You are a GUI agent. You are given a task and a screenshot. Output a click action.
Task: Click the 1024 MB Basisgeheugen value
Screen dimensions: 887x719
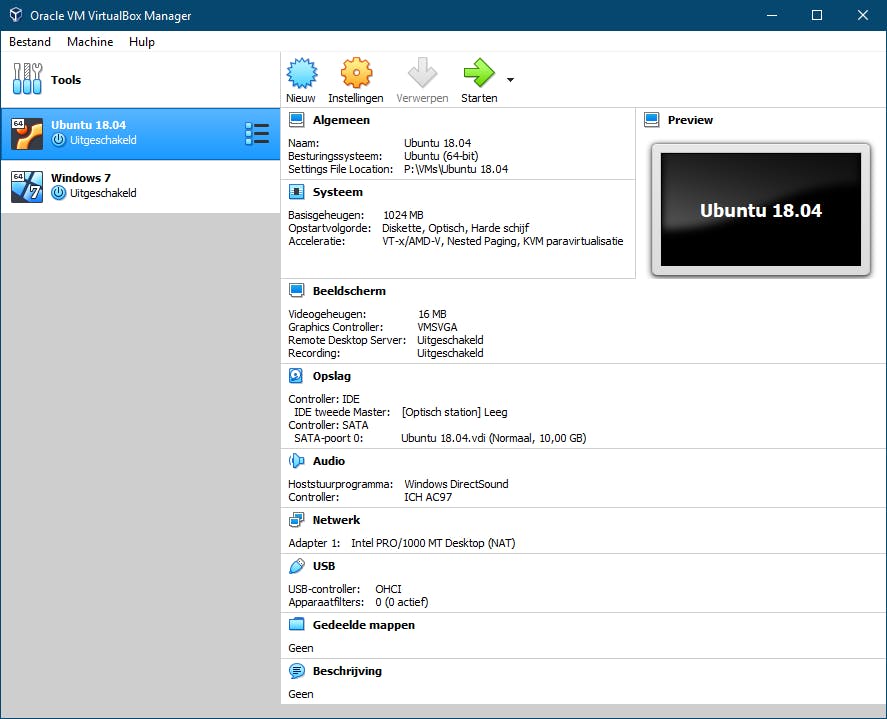click(403, 215)
